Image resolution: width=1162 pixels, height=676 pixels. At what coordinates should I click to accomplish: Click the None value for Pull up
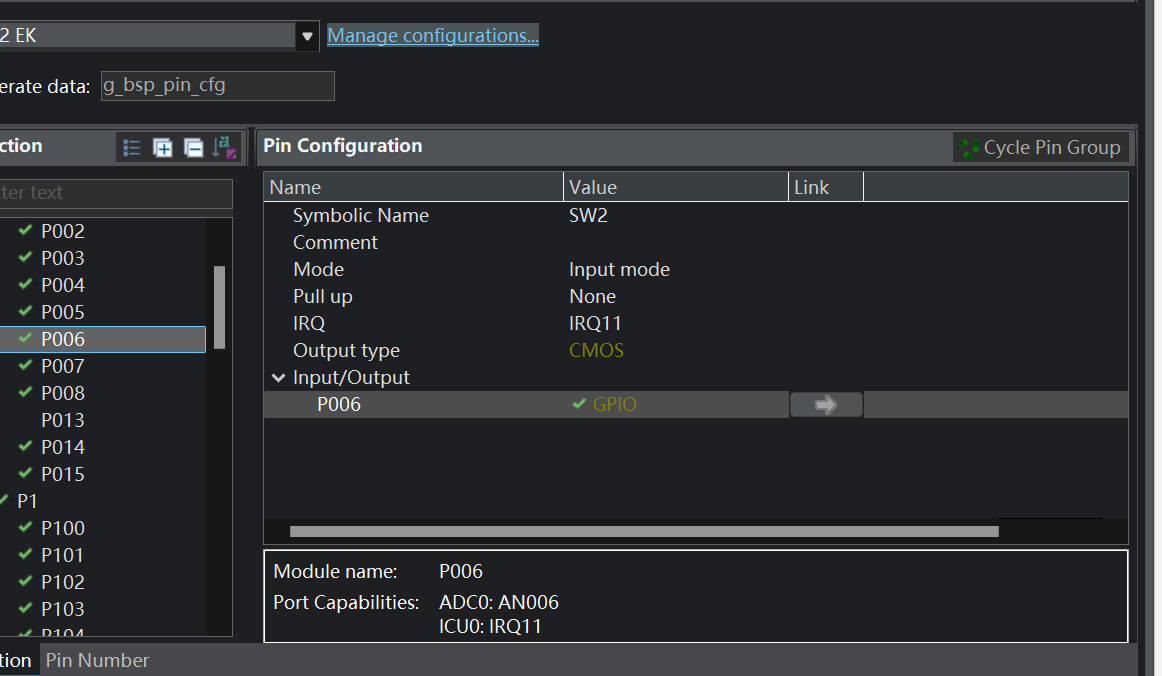click(593, 296)
